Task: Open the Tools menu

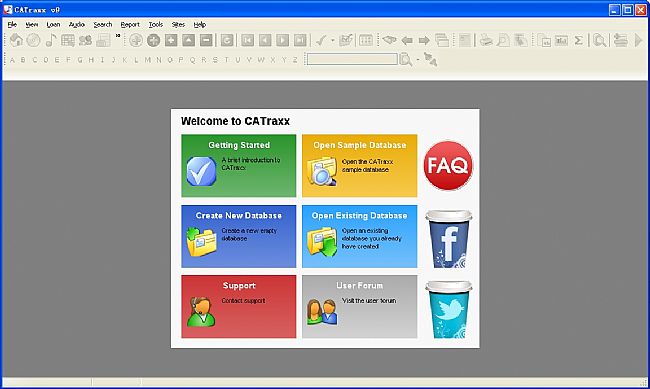Action: (x=155, y=24)
